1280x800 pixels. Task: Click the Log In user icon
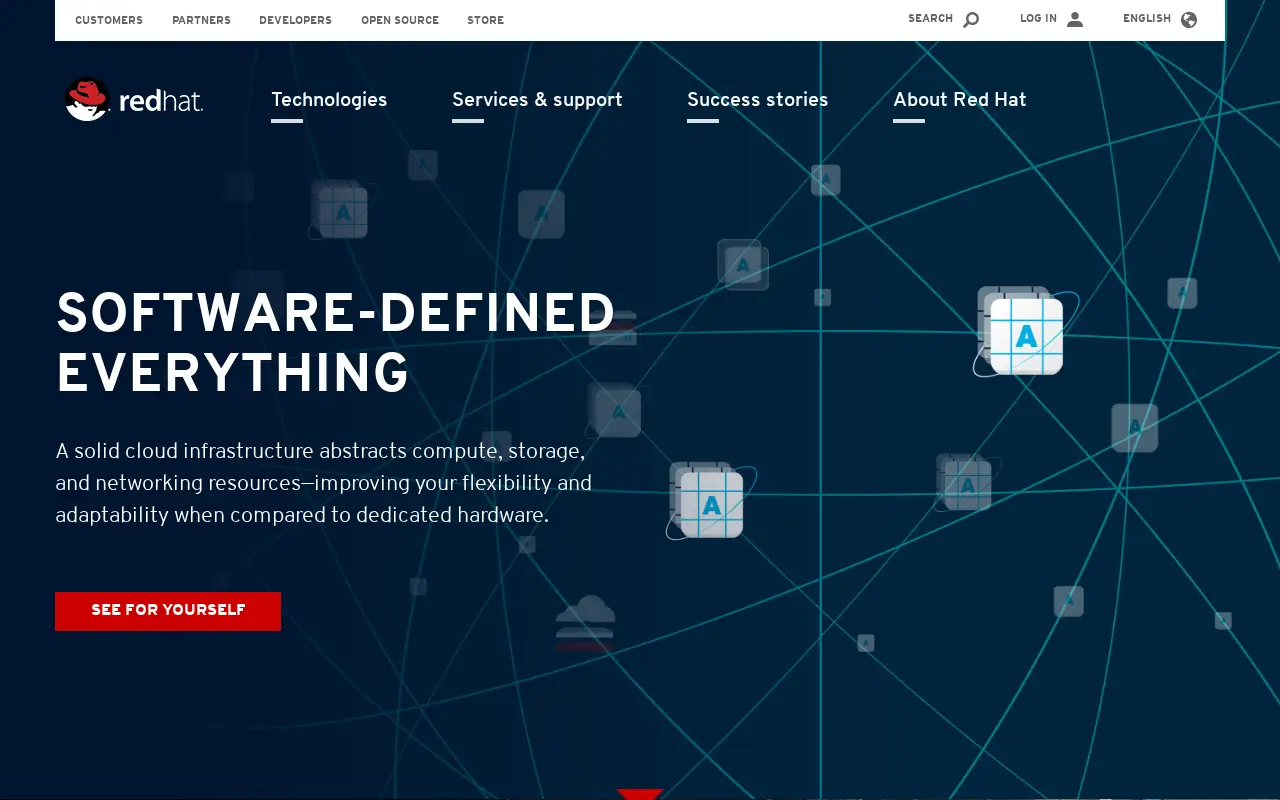1075,19
